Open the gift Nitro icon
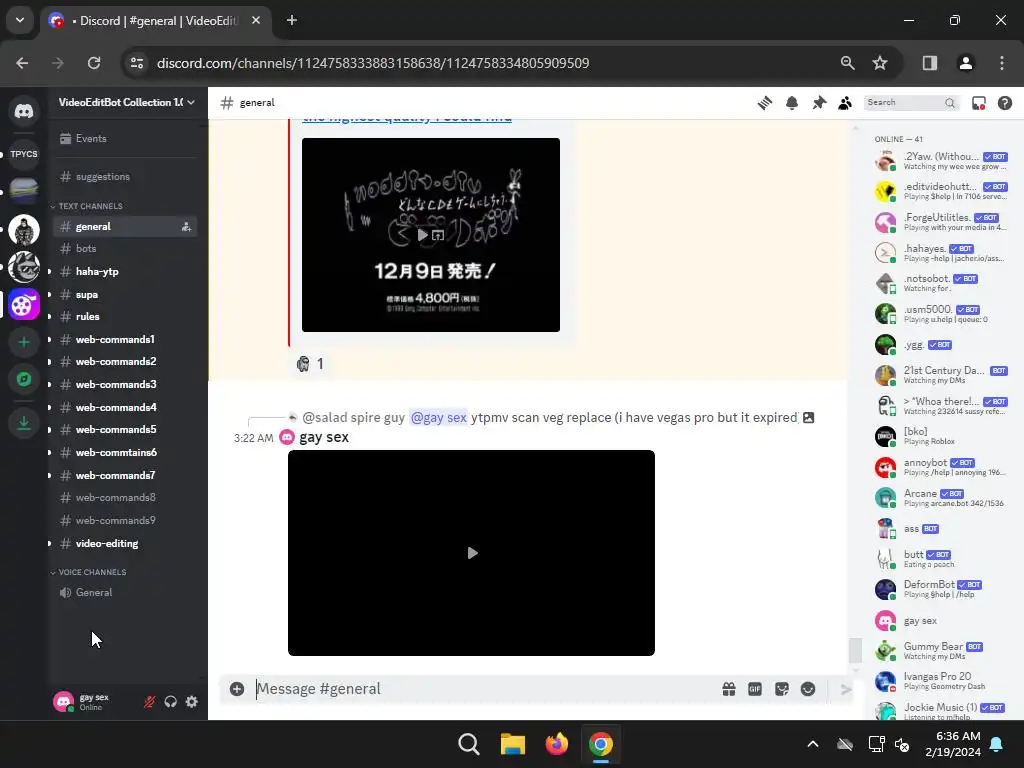Screen dimensions: 1024x768 tap(729, 689)
